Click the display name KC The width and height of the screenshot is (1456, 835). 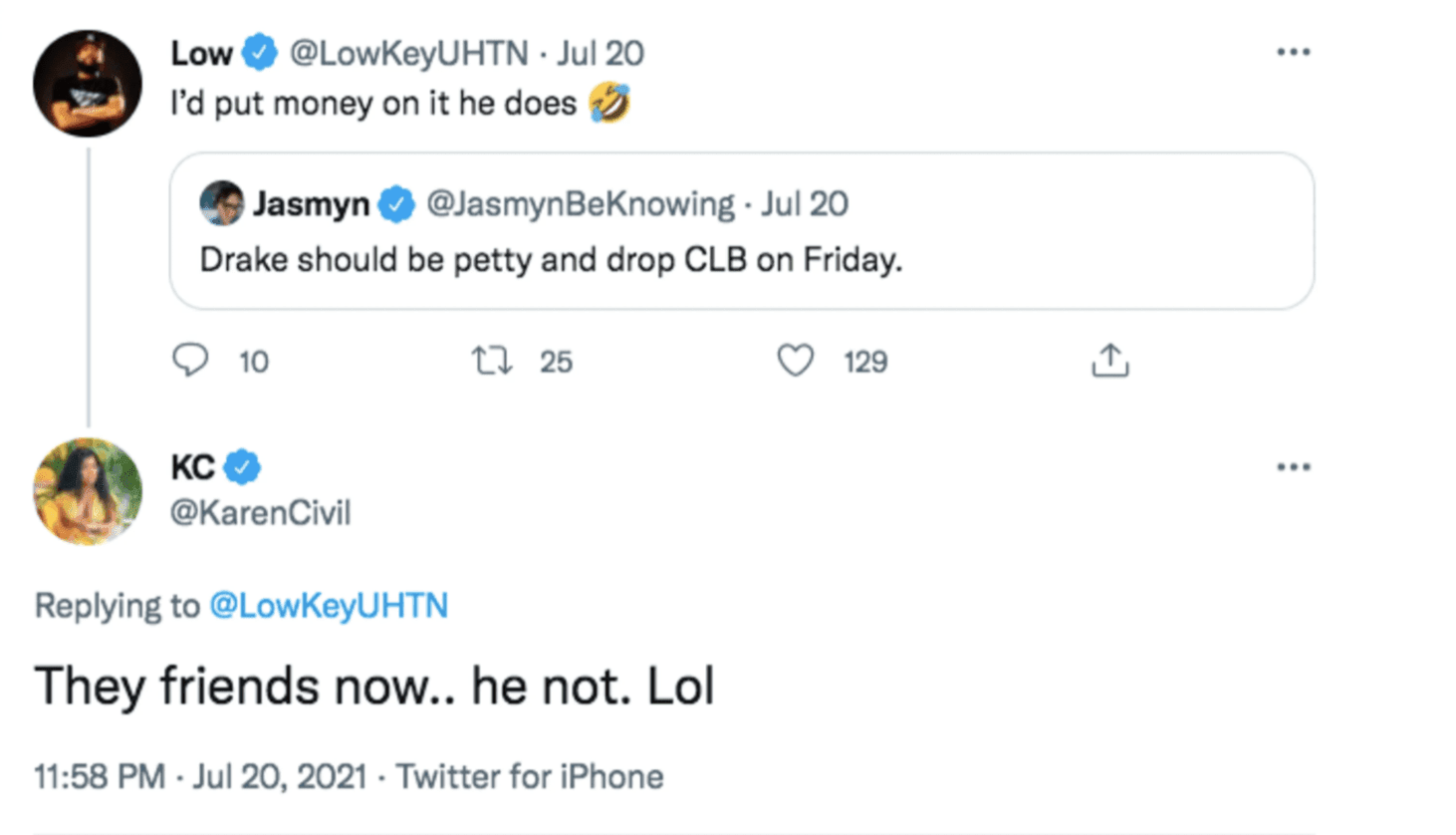(x=192, y=467)
